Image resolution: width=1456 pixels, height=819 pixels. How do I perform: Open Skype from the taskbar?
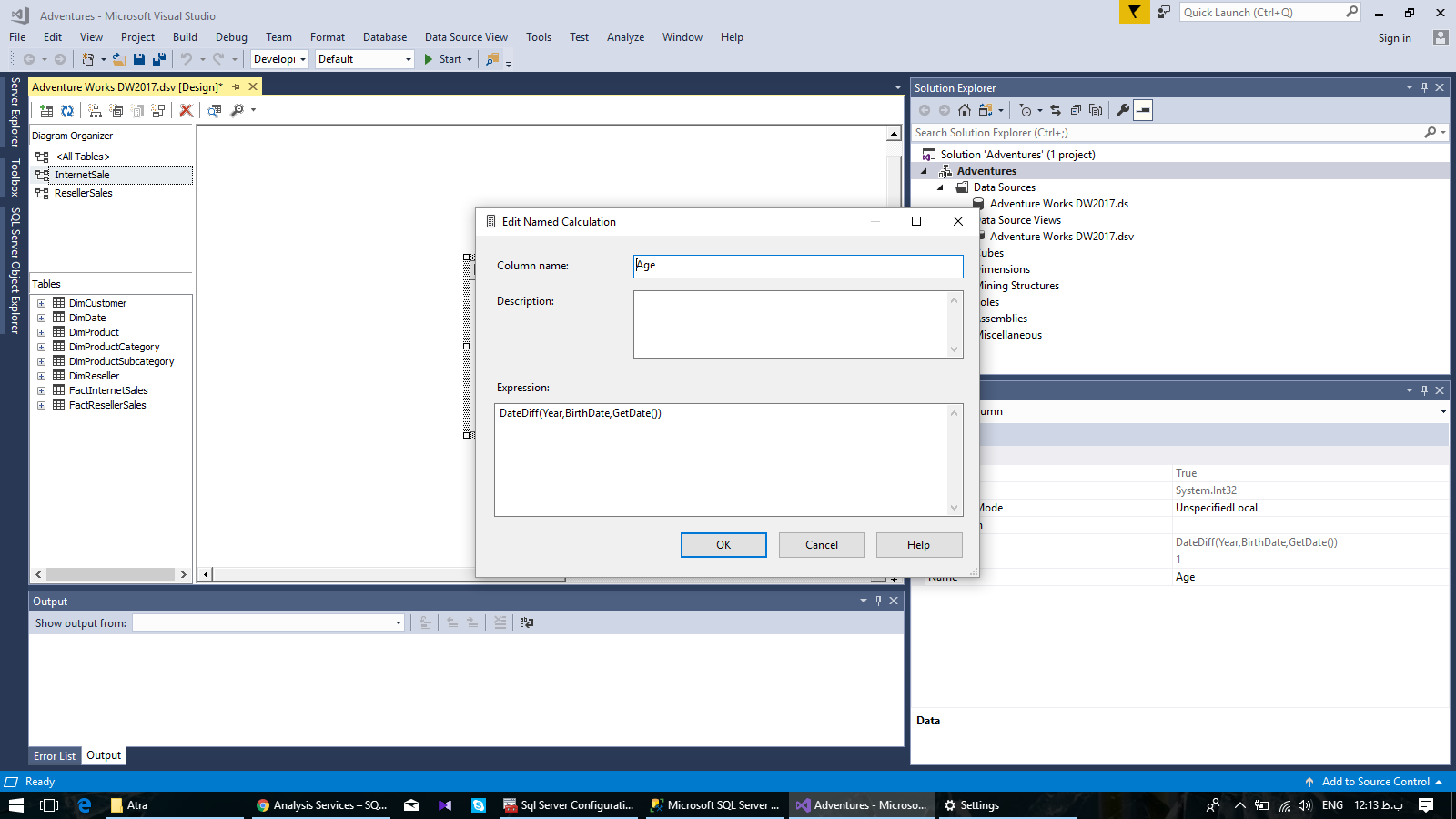coord(478,805)
